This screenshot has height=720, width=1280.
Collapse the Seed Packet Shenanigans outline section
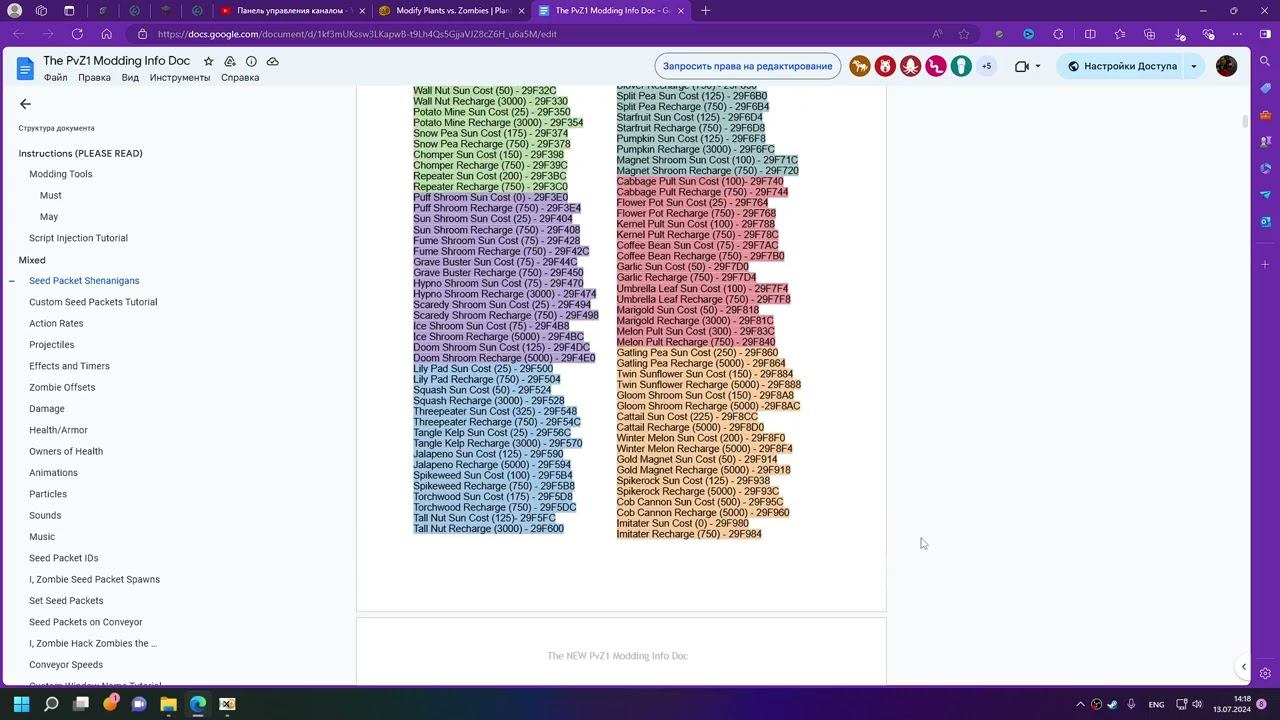point(12,281)
